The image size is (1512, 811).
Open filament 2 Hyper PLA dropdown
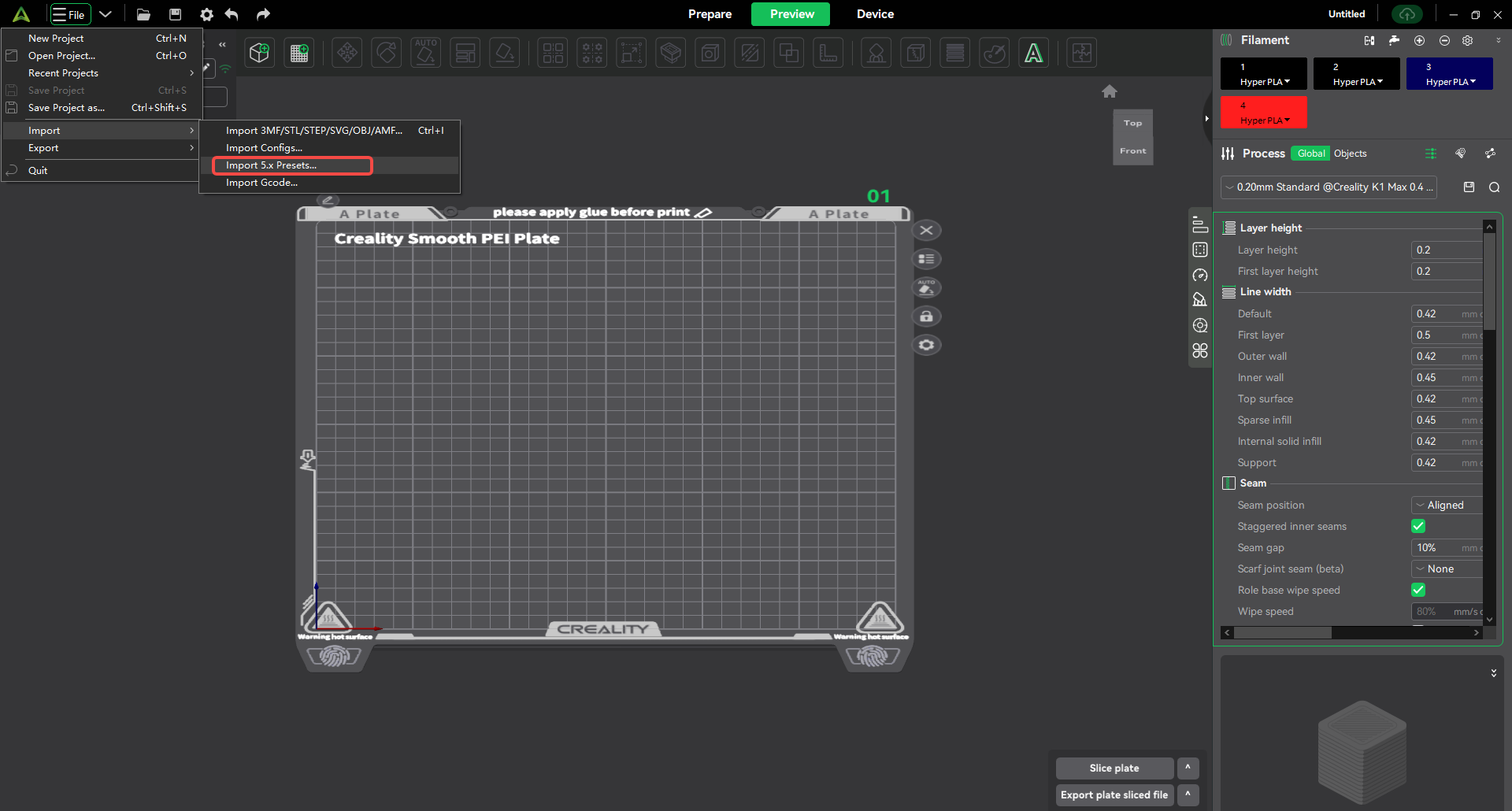pos(1358,82)
